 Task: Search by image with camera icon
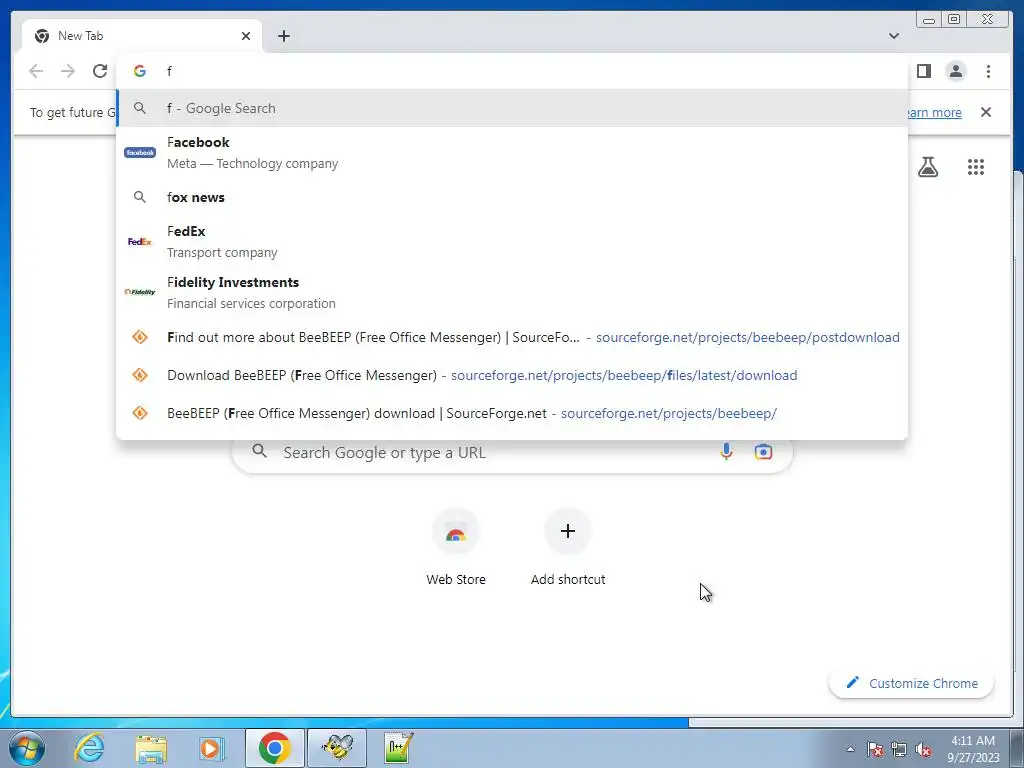click(x=763, y=451)
